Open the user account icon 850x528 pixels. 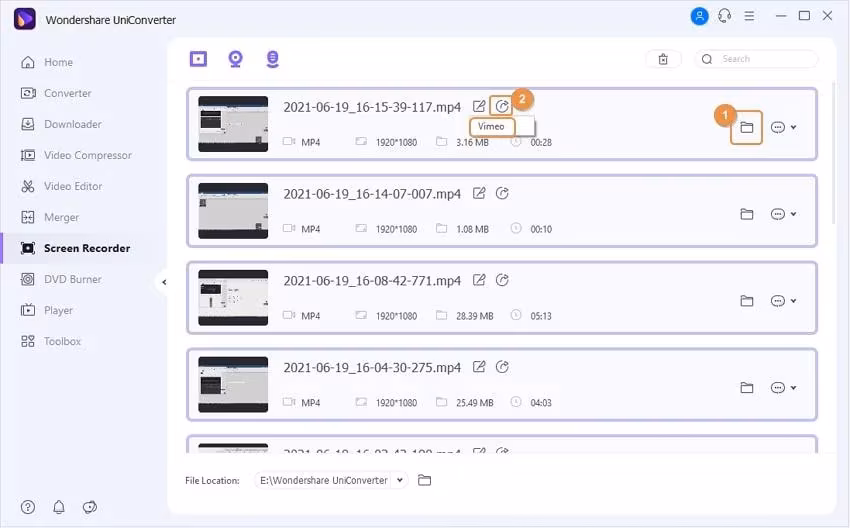click(699, 16)
